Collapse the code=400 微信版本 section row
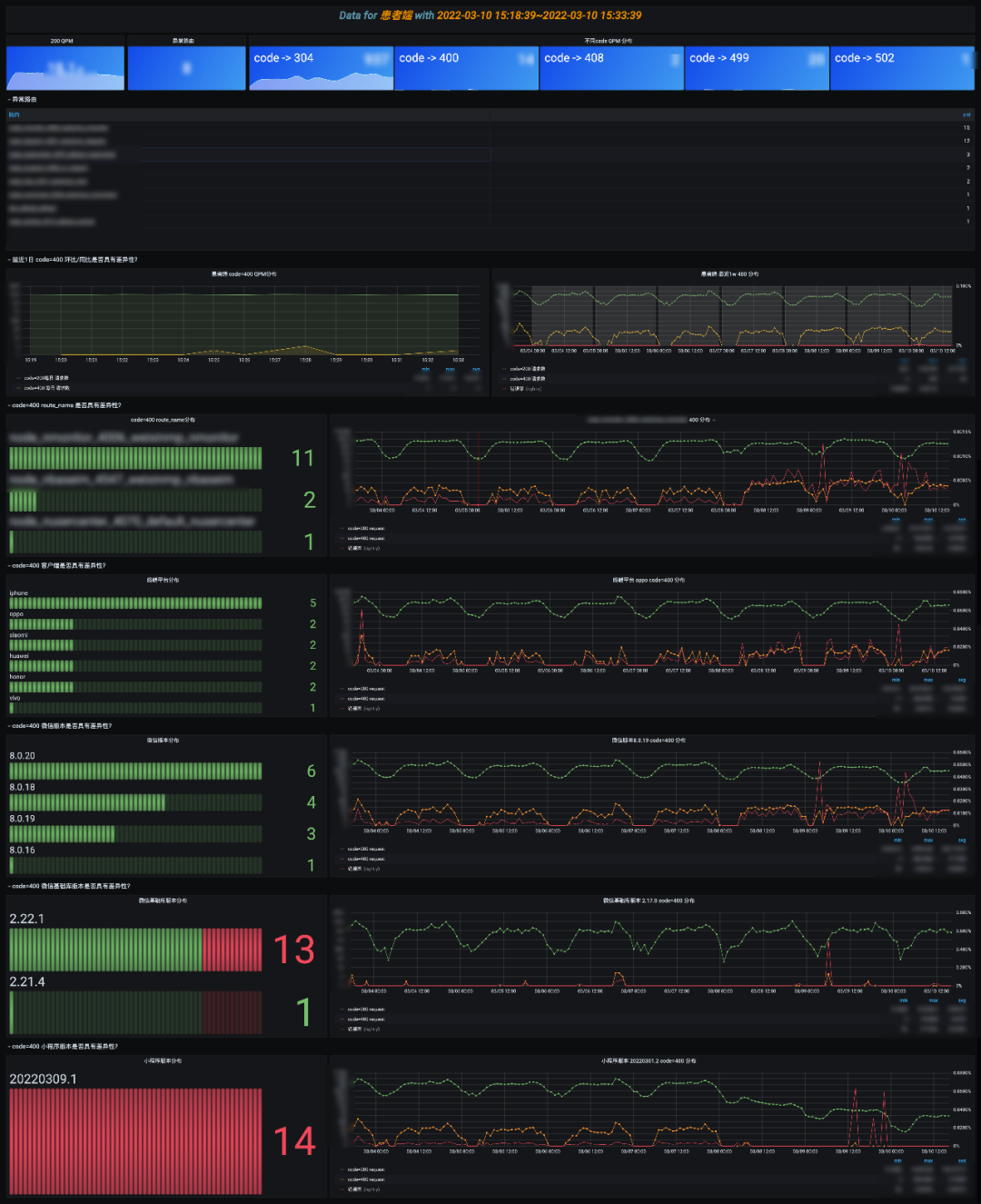This screenshot has width=981, height=1204. [x=60, y=726]
